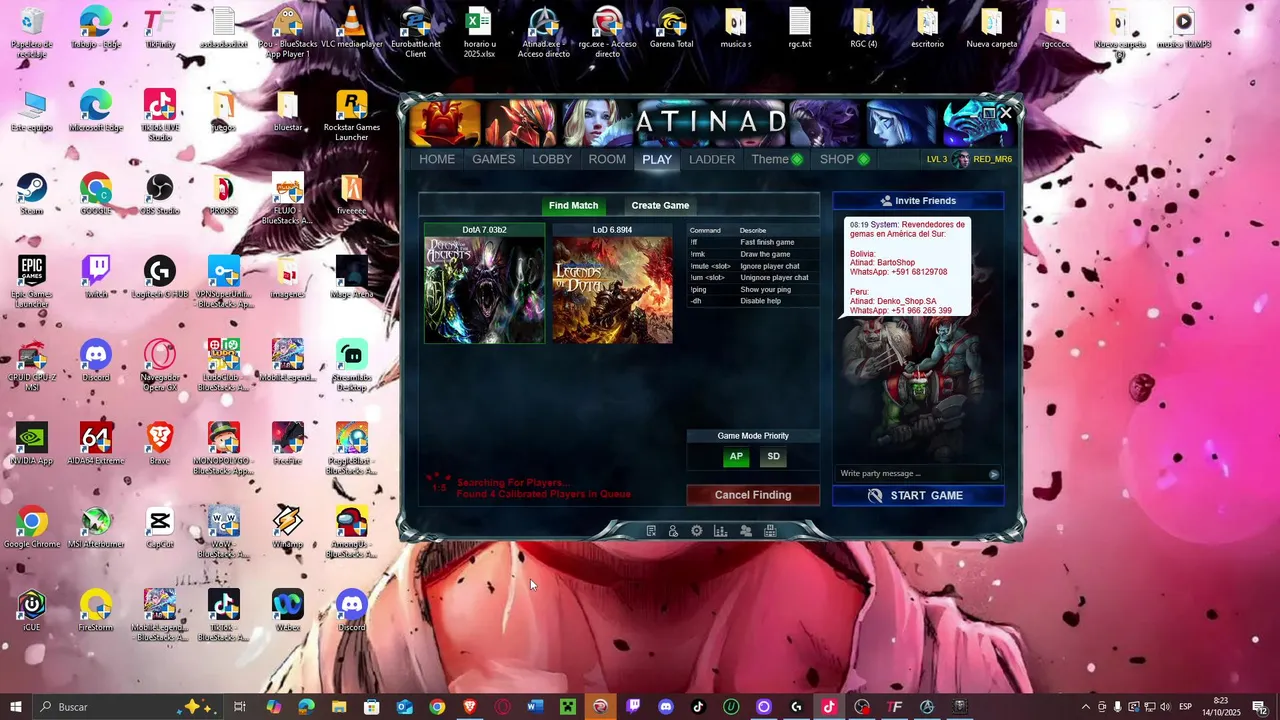Open the SHOP menu

[837, 159]
